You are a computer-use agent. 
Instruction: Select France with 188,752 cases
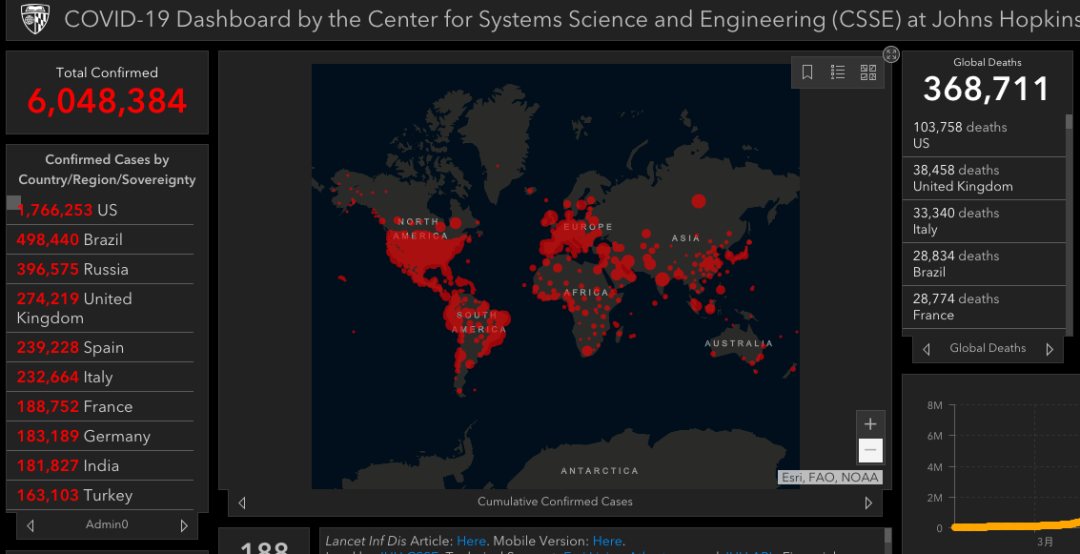101,407
